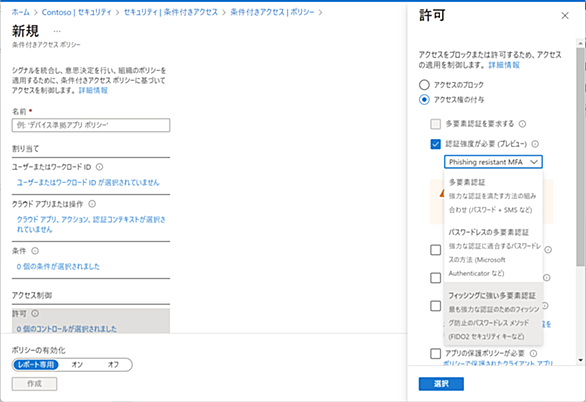Click the 選択 button
The image size is (586, 402).
[x=441, y=384]
